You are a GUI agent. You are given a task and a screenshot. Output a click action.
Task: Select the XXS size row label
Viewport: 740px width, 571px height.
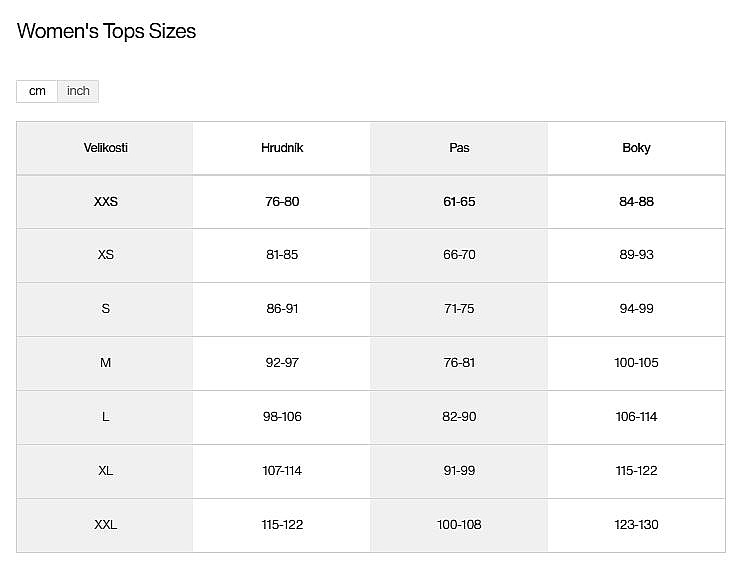coord(106,202)
